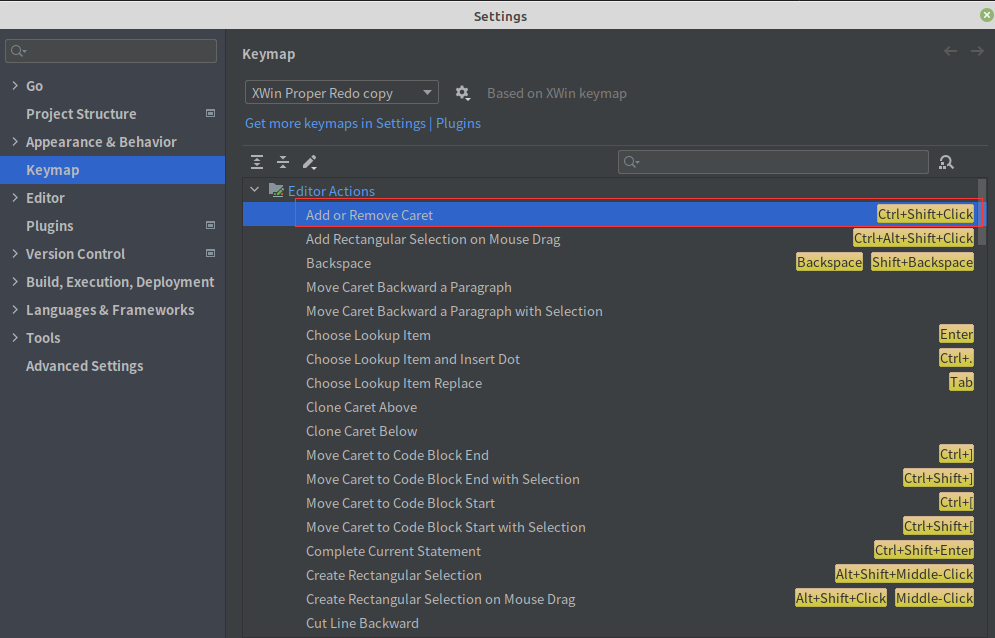Click the Tab shortcut badge
The height and width of the screenshot is (638, 995).
click(961, 382)
